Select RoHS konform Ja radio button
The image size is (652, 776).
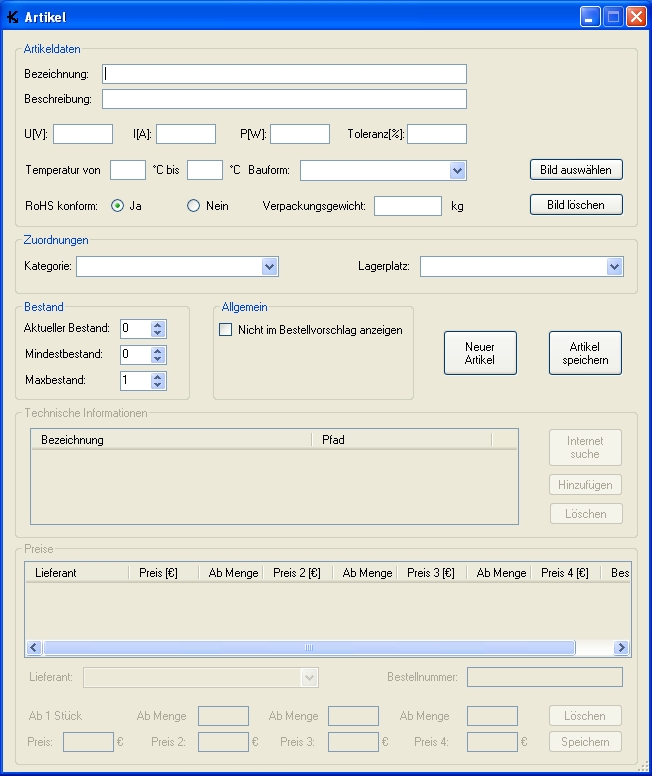(x=117, y=206)
